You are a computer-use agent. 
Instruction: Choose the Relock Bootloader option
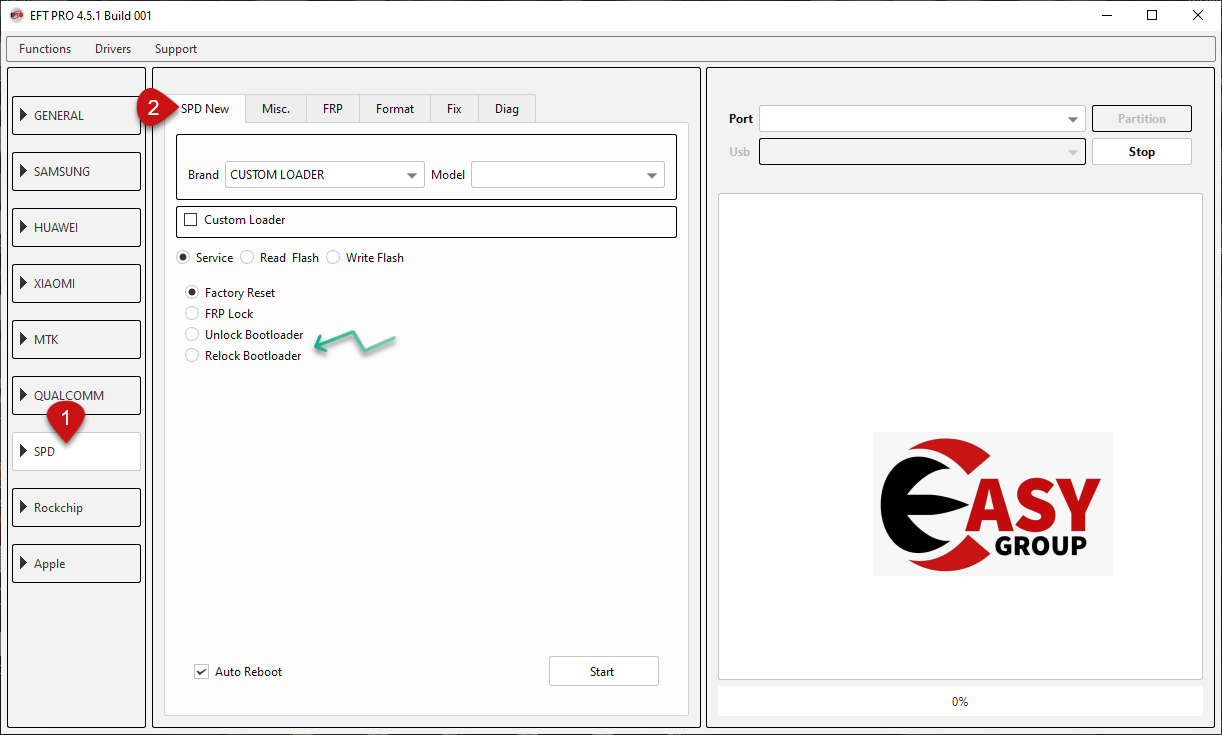point(192,356)
